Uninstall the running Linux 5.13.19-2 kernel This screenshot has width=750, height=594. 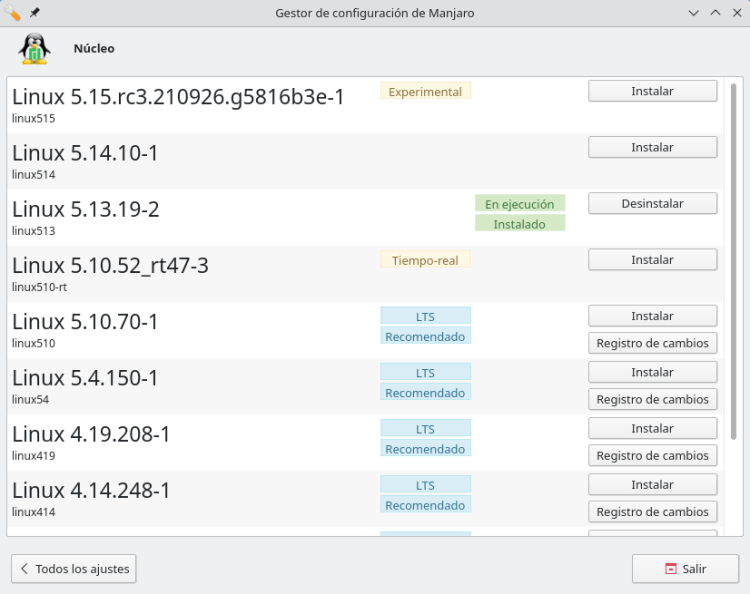[652, 203]
